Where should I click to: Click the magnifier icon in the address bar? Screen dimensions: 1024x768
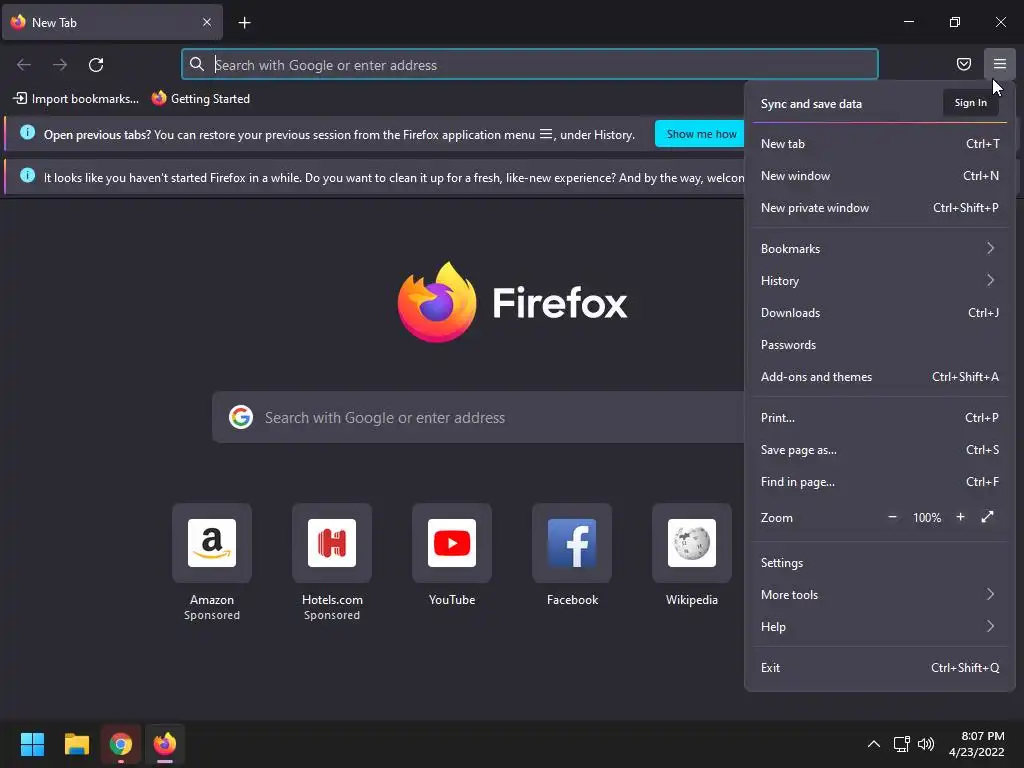[x=197, y=64]
